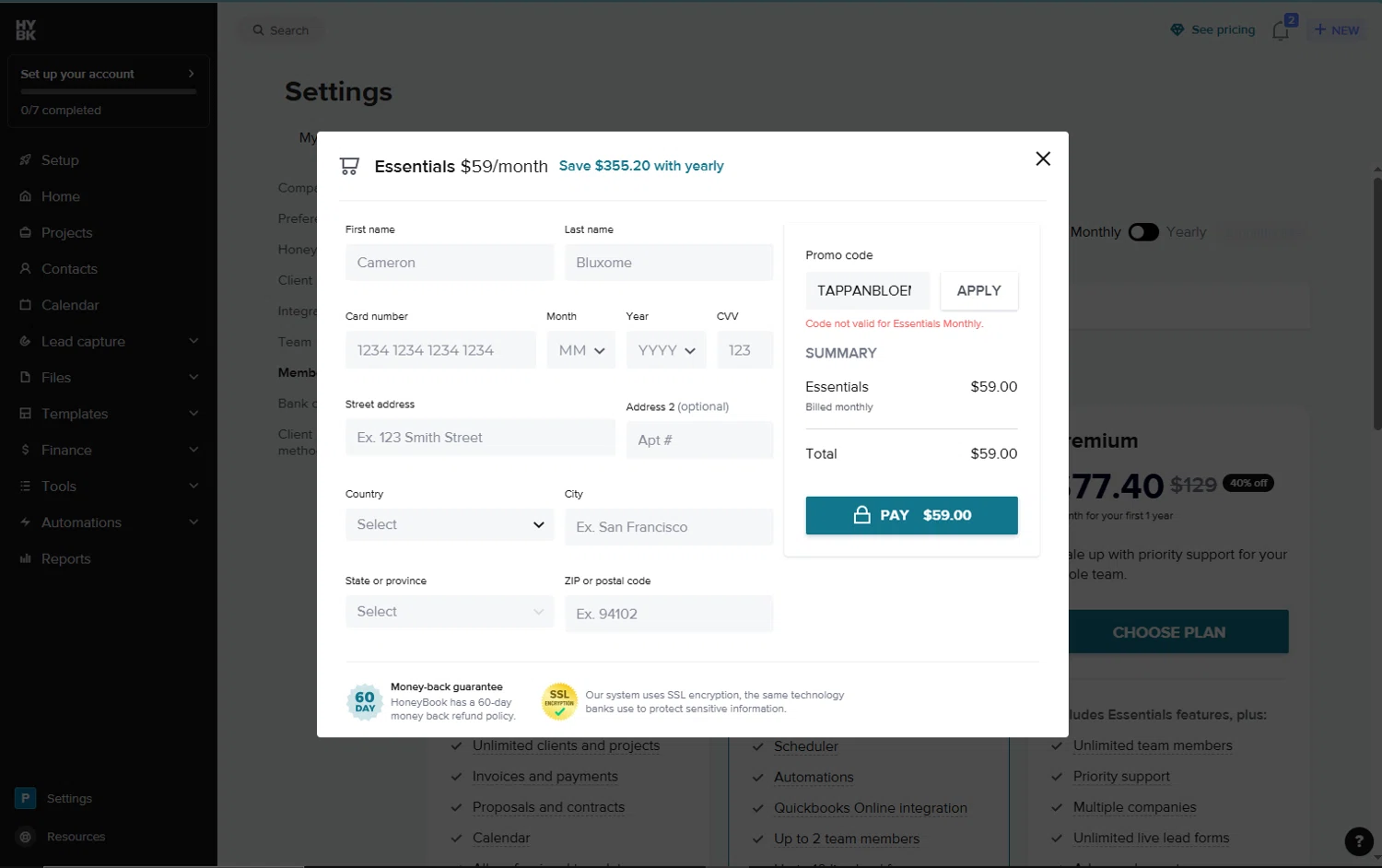This screenshot has width=1382, height=868.
Task: Open Contacts in sidebar
Action: coord(69,269)
